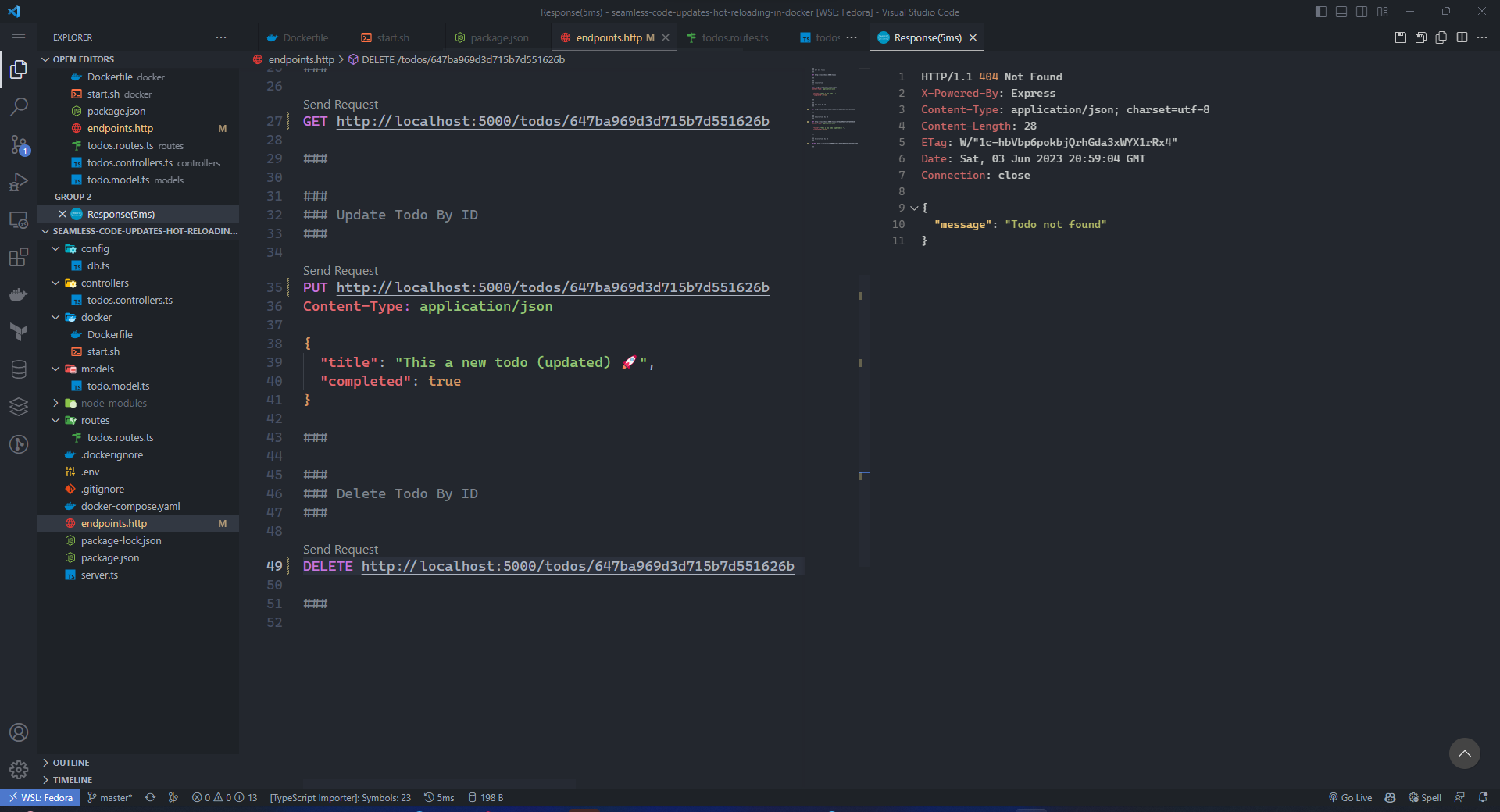Toggle Spell checker in status bar
The width and height of the screenshot is (1500, 812).
(x=1425, y=797)
